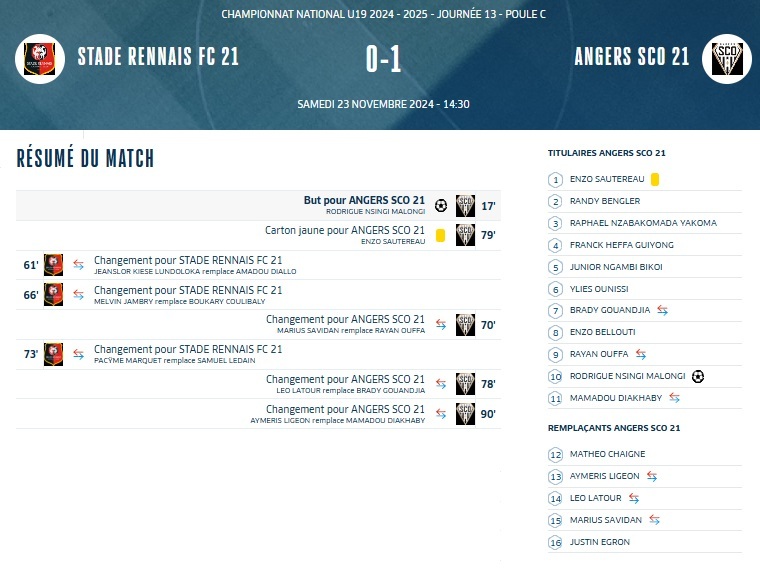
Task: Click substitution arrows icon at 61' row
Action: coord(79,265)
